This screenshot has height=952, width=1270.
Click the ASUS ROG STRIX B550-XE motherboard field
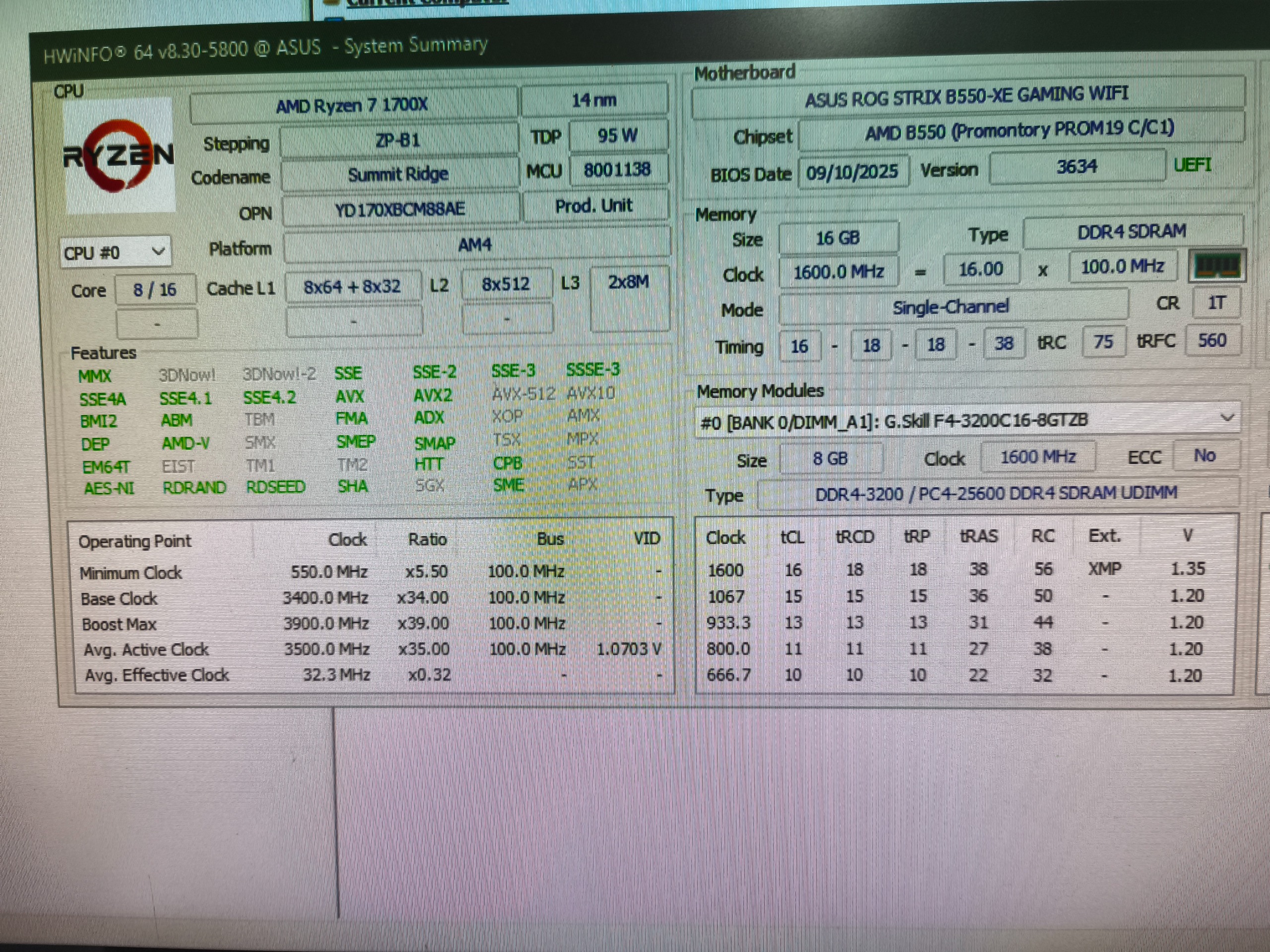967,98
